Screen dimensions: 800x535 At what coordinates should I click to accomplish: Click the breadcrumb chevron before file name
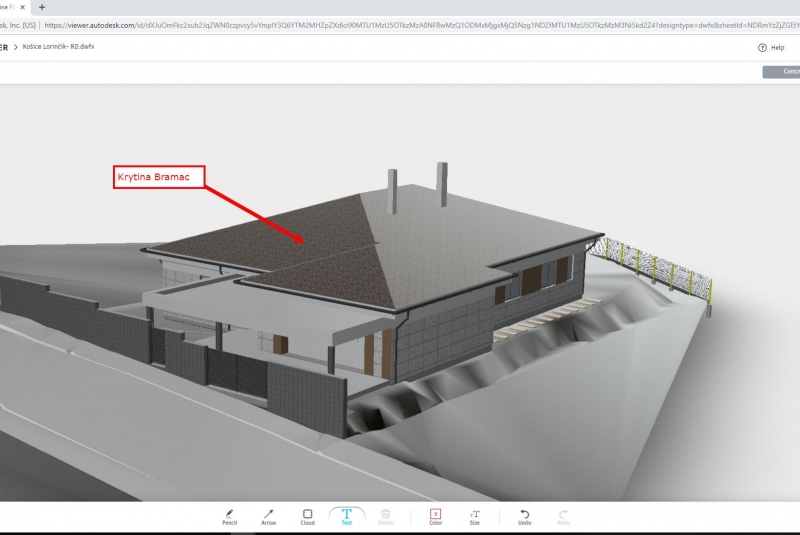click(x=15, y=47)
